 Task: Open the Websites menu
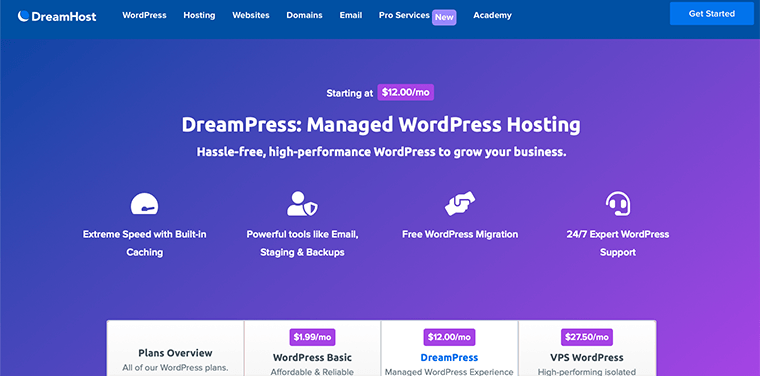[251, 15]
